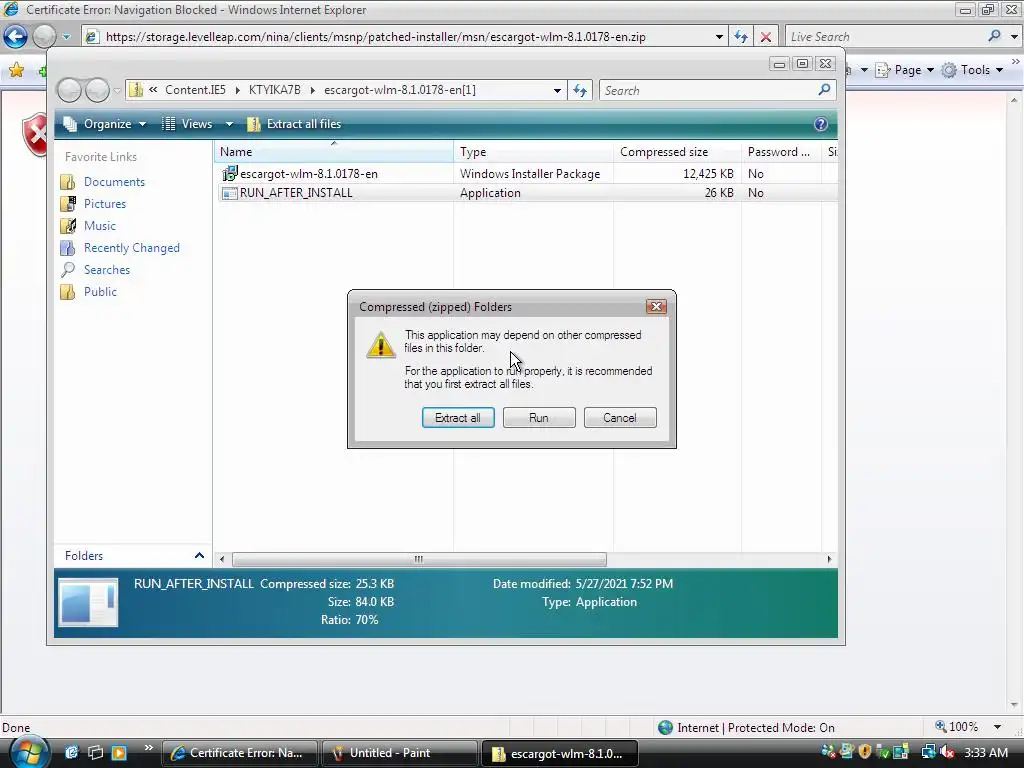Sort by Name column header
1024x768 pixels.
pos(334,152)
